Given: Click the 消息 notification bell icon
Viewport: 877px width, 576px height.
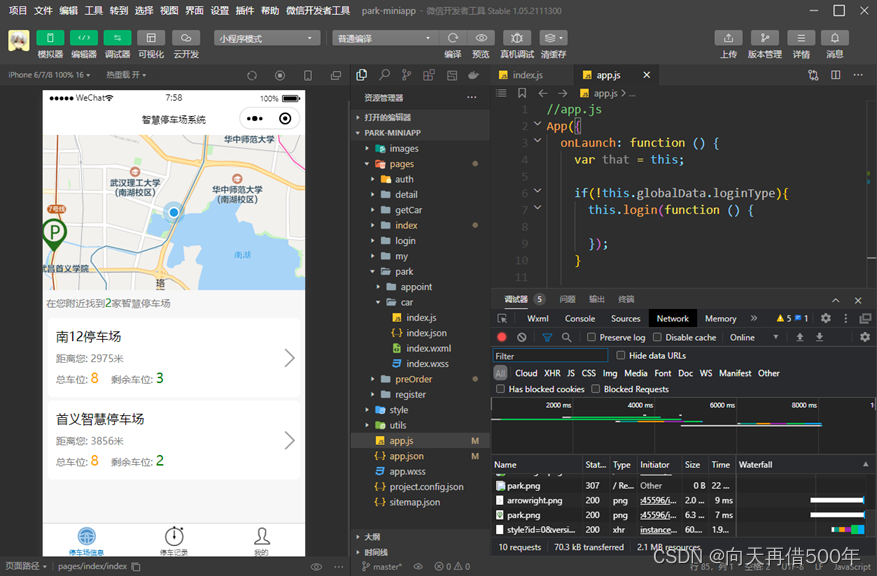Looking at the screenshot, I should 835,38.
